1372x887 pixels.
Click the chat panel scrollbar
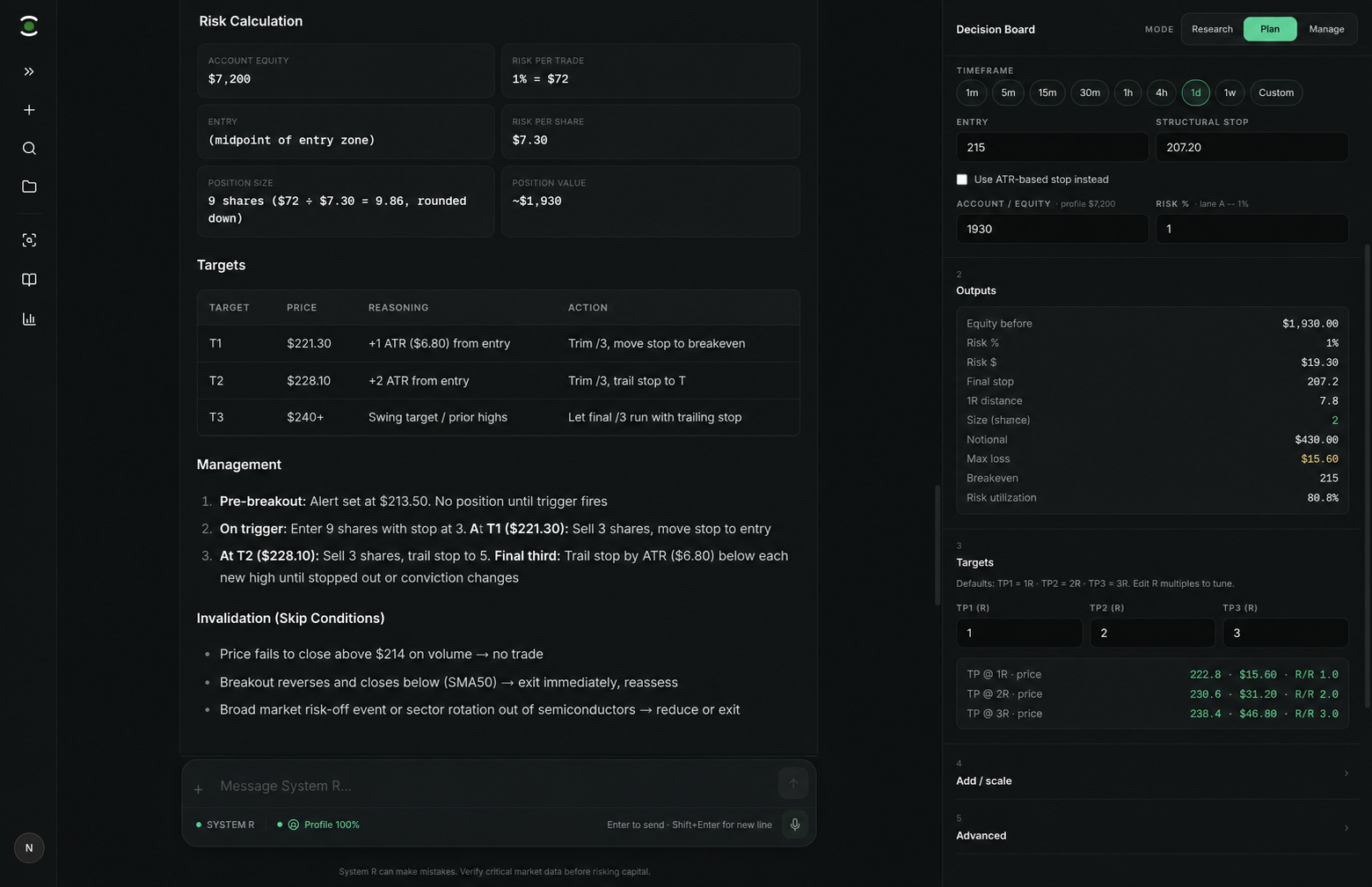[937, 546]
